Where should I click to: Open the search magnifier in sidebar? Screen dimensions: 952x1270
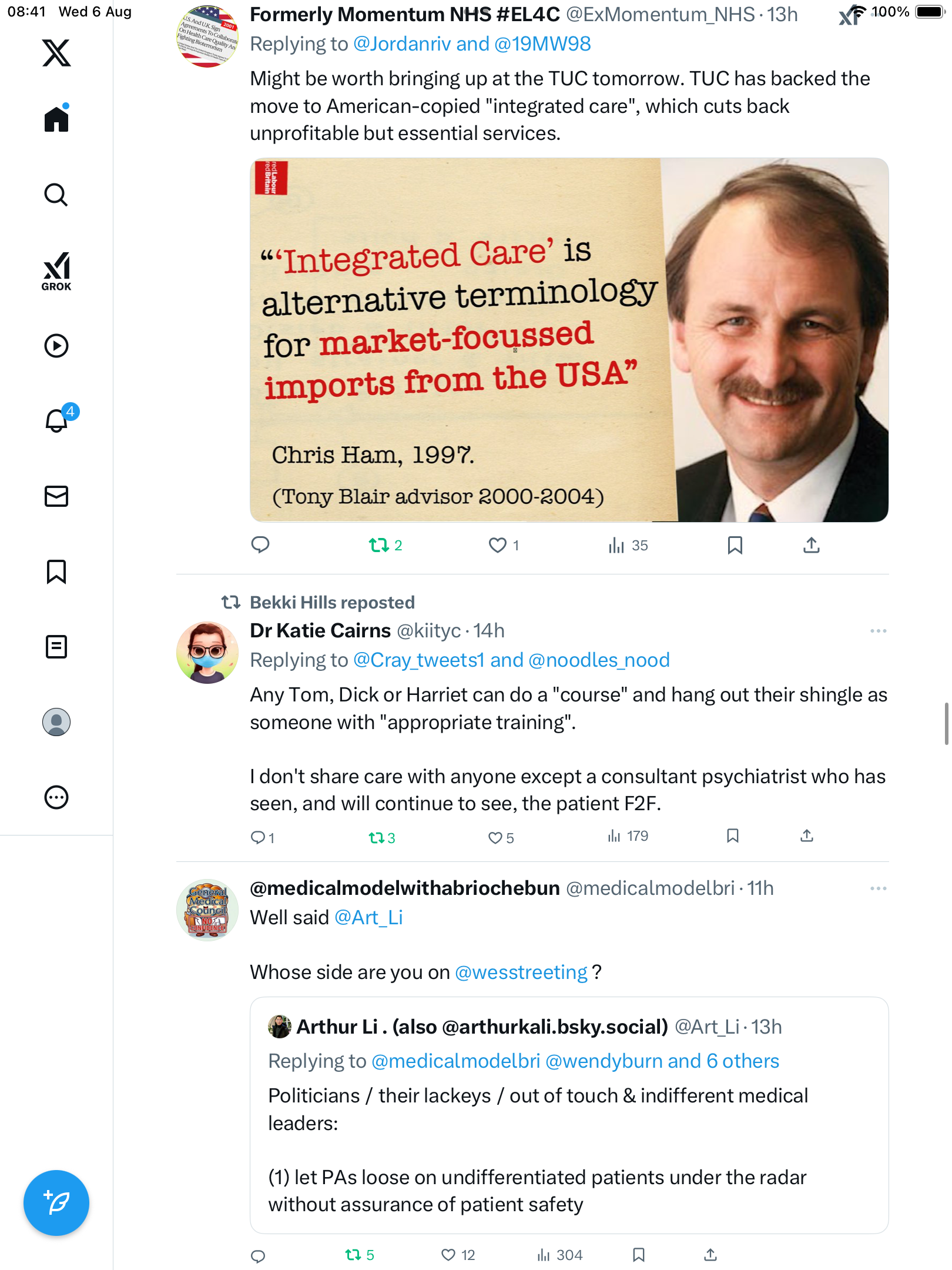[56, 195]
